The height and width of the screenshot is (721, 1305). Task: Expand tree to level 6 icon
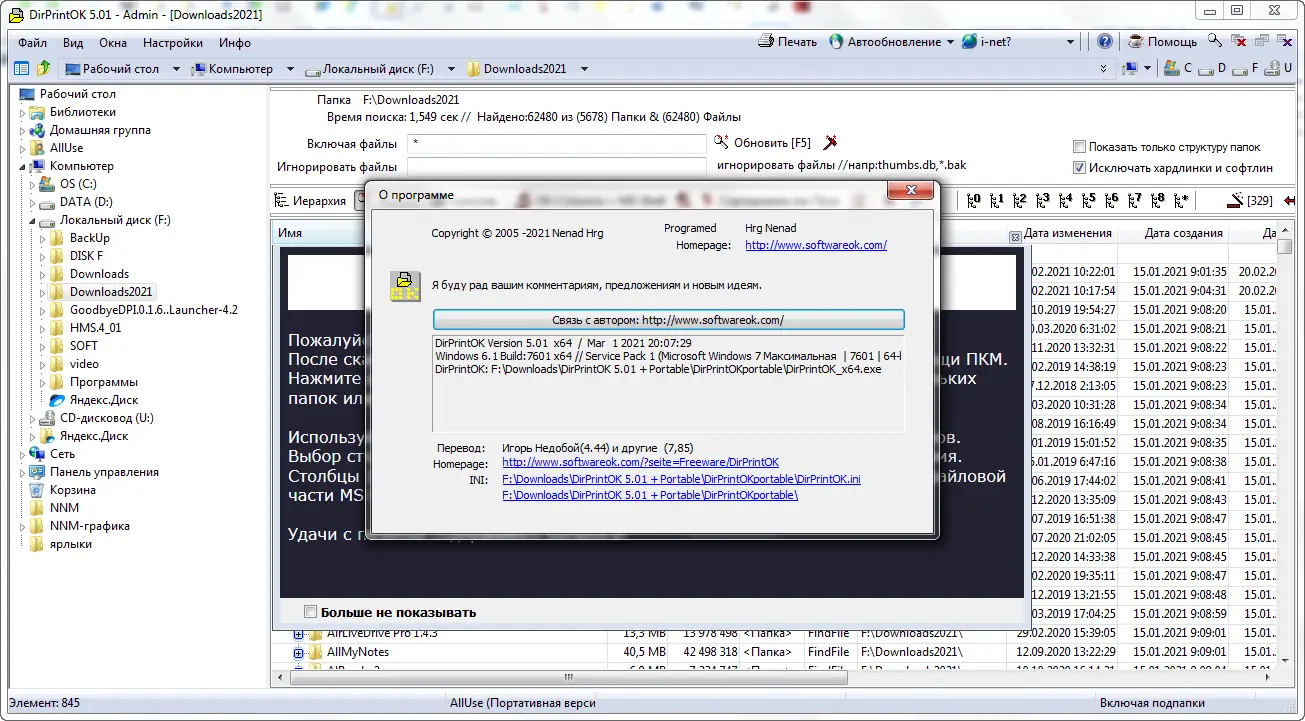[1112, 200]
